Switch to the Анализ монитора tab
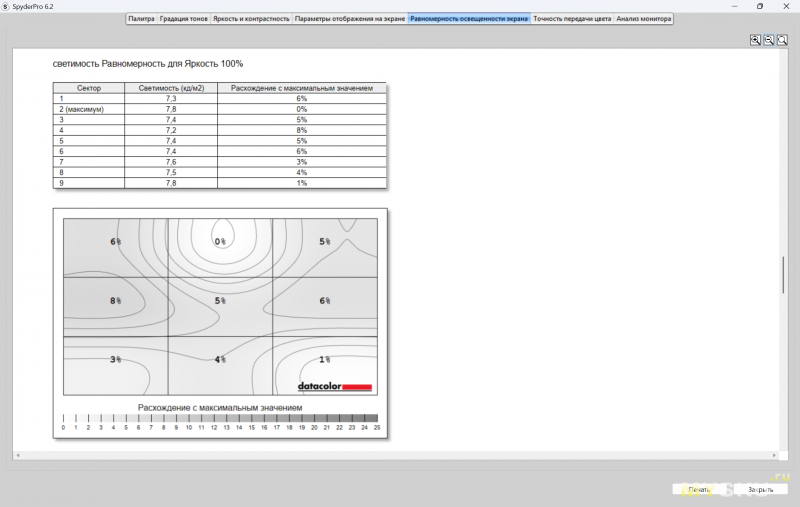 tap(643, 18)
